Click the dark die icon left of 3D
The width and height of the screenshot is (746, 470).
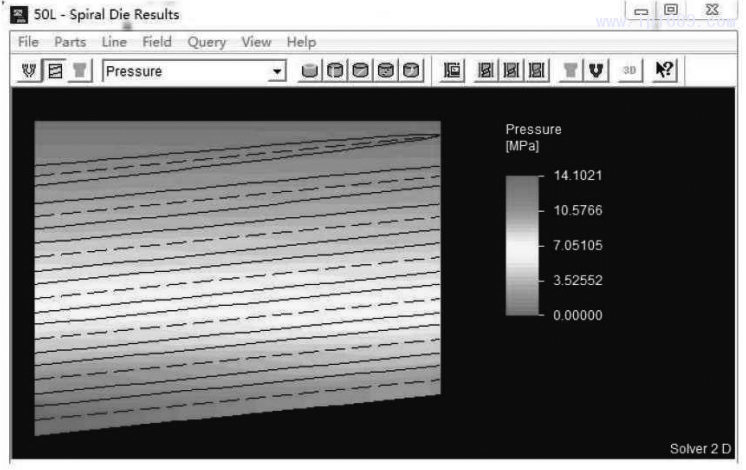coord(595,71)
